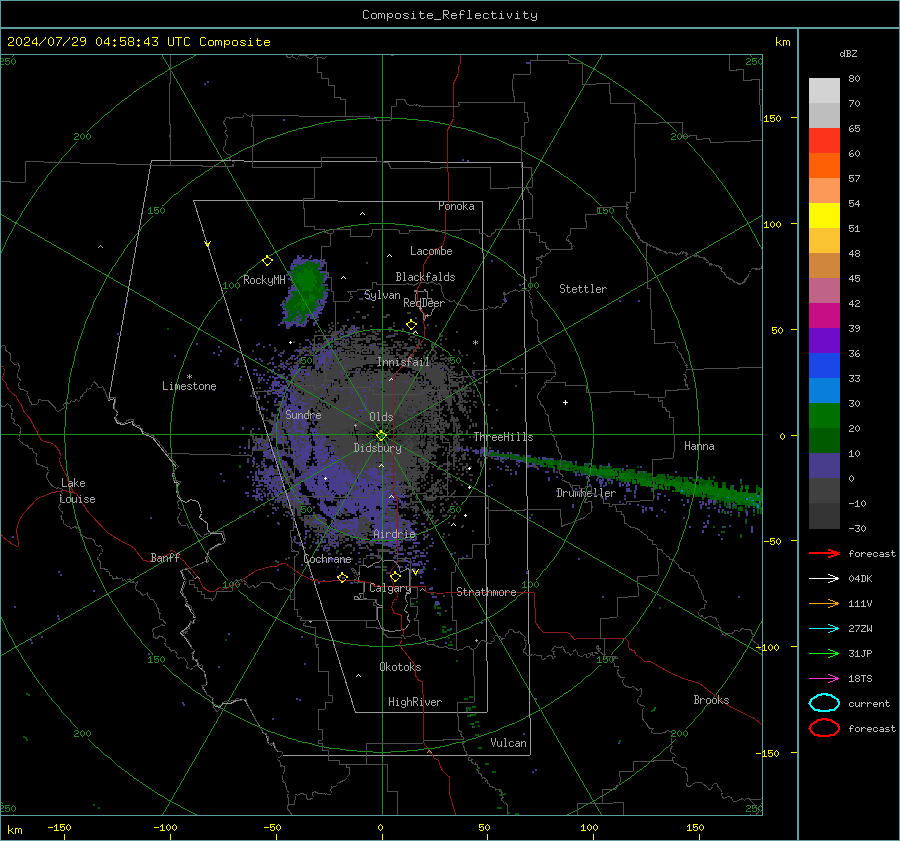Click the Limestone label
This screenshot has height=841, width=900.
(189, 386)
